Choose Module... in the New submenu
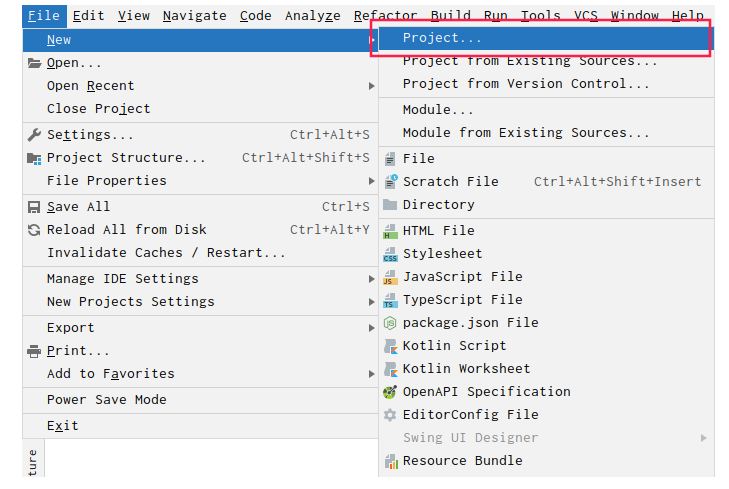The height and width of the screenshot is (489, 729). pyautogui.click(x=546, y=110)
